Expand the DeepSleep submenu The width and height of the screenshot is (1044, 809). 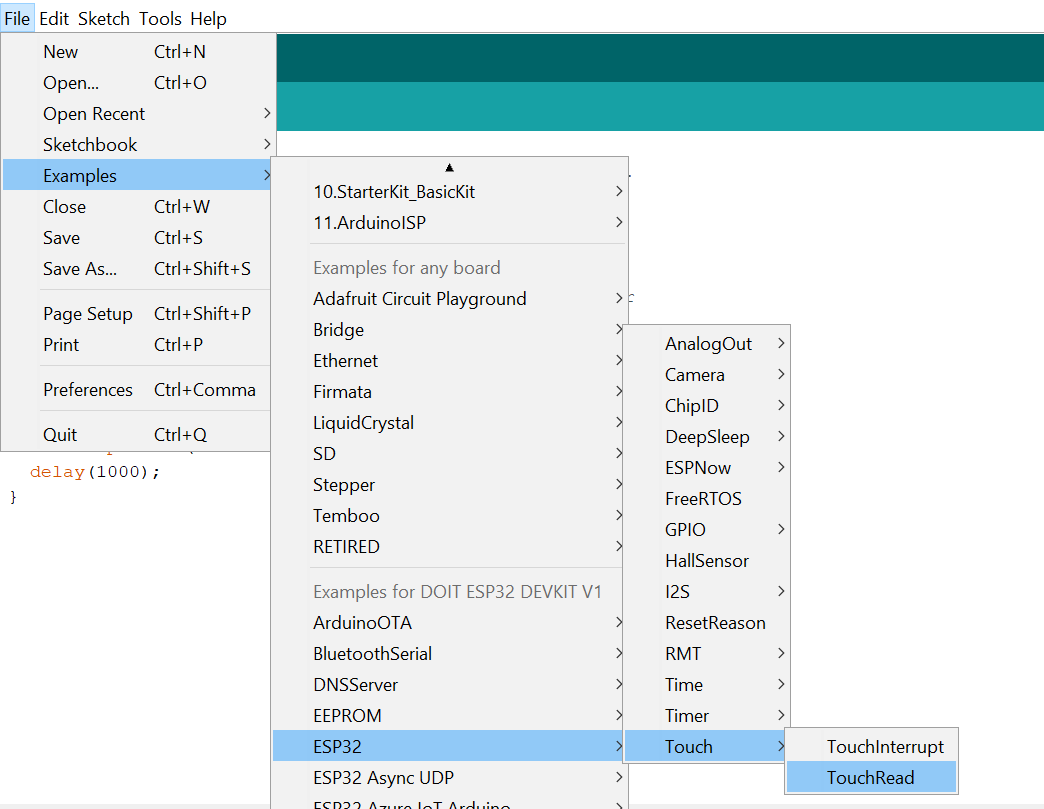(706, 436)
